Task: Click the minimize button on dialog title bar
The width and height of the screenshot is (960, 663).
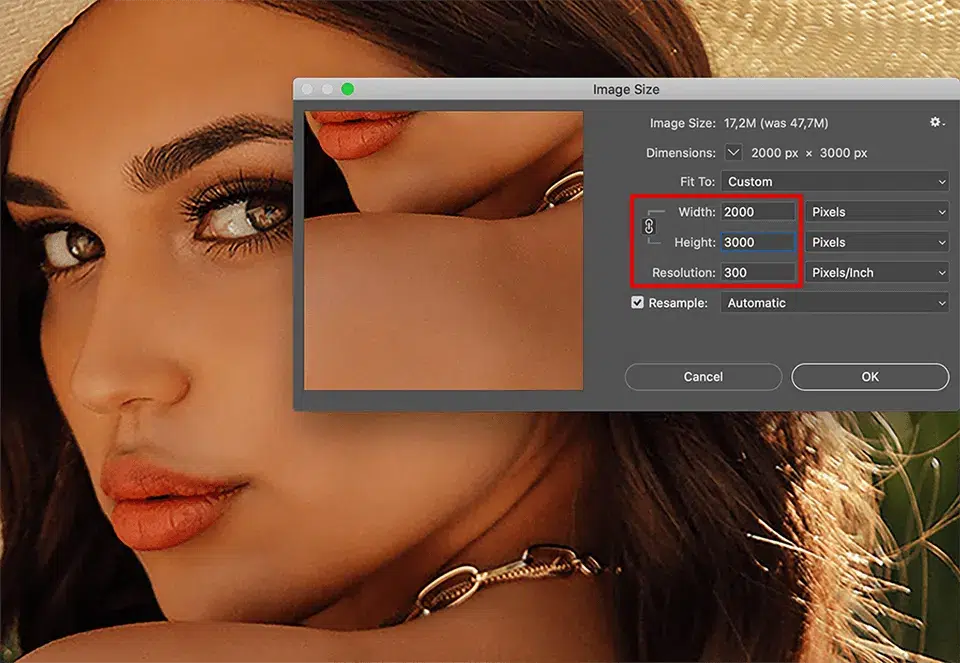Action: pyautogui.click(x=328, y=89)
